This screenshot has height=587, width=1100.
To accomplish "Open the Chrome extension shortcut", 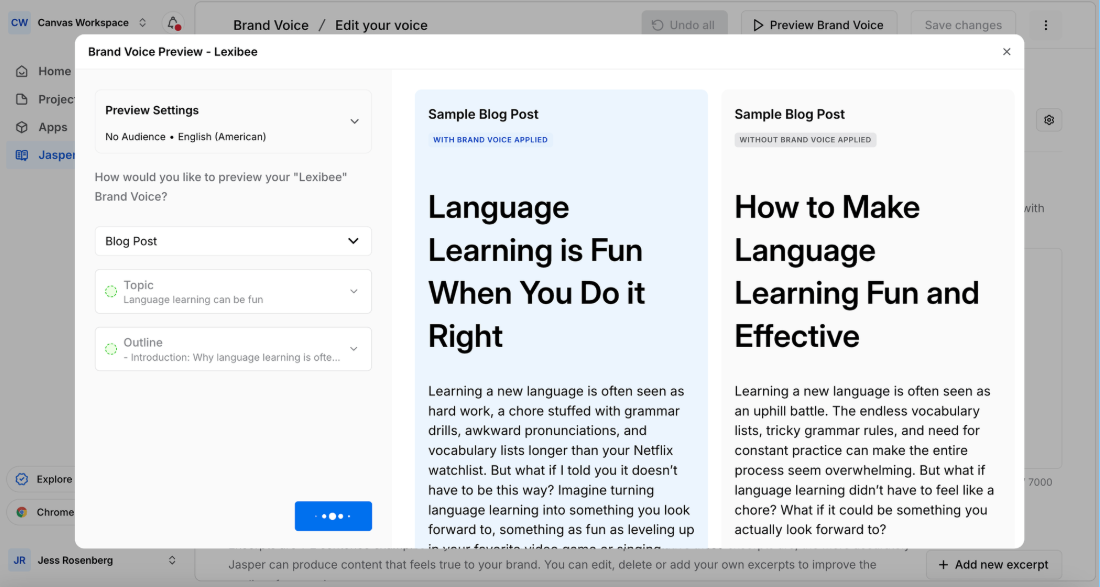I will (x=24, y=513).
